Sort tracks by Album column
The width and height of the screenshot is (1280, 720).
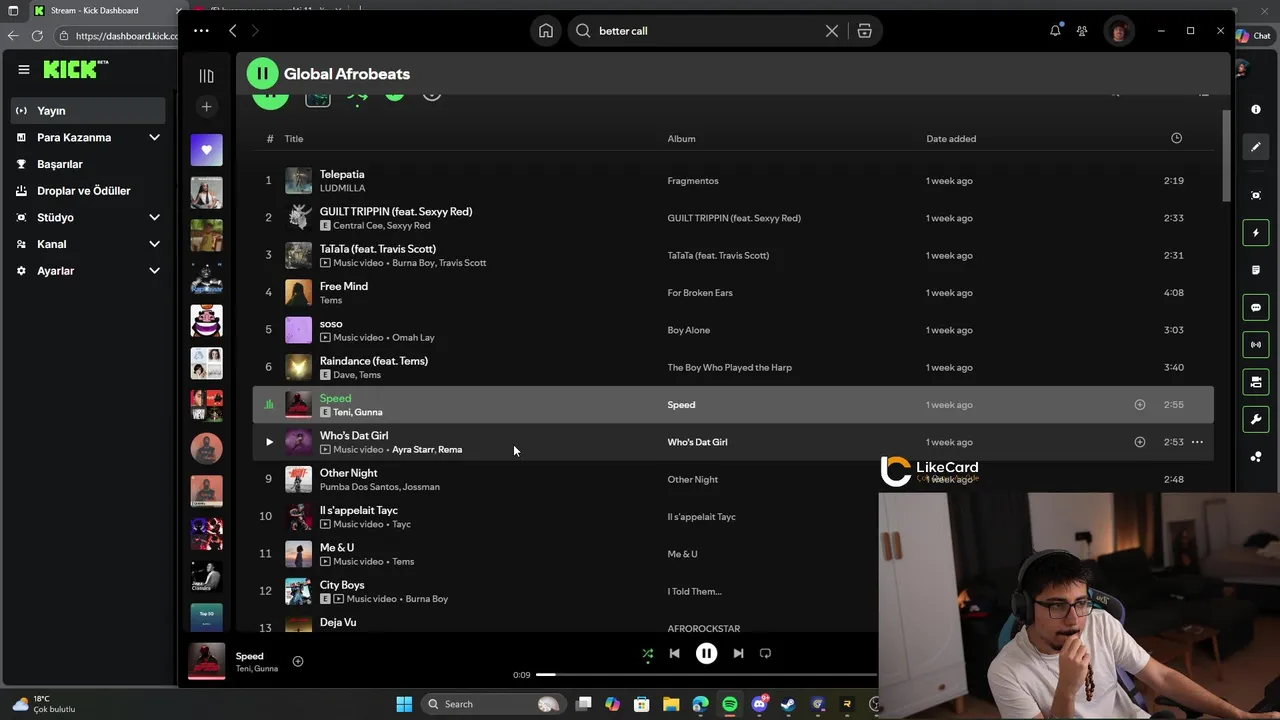point(681,139)
